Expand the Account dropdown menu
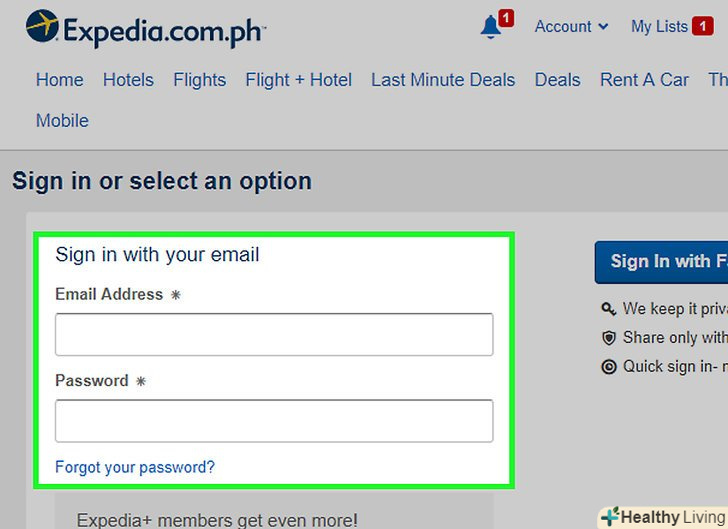Image resolution: width=728 pixels, height=529 pixels. click(x=571, y=27)
